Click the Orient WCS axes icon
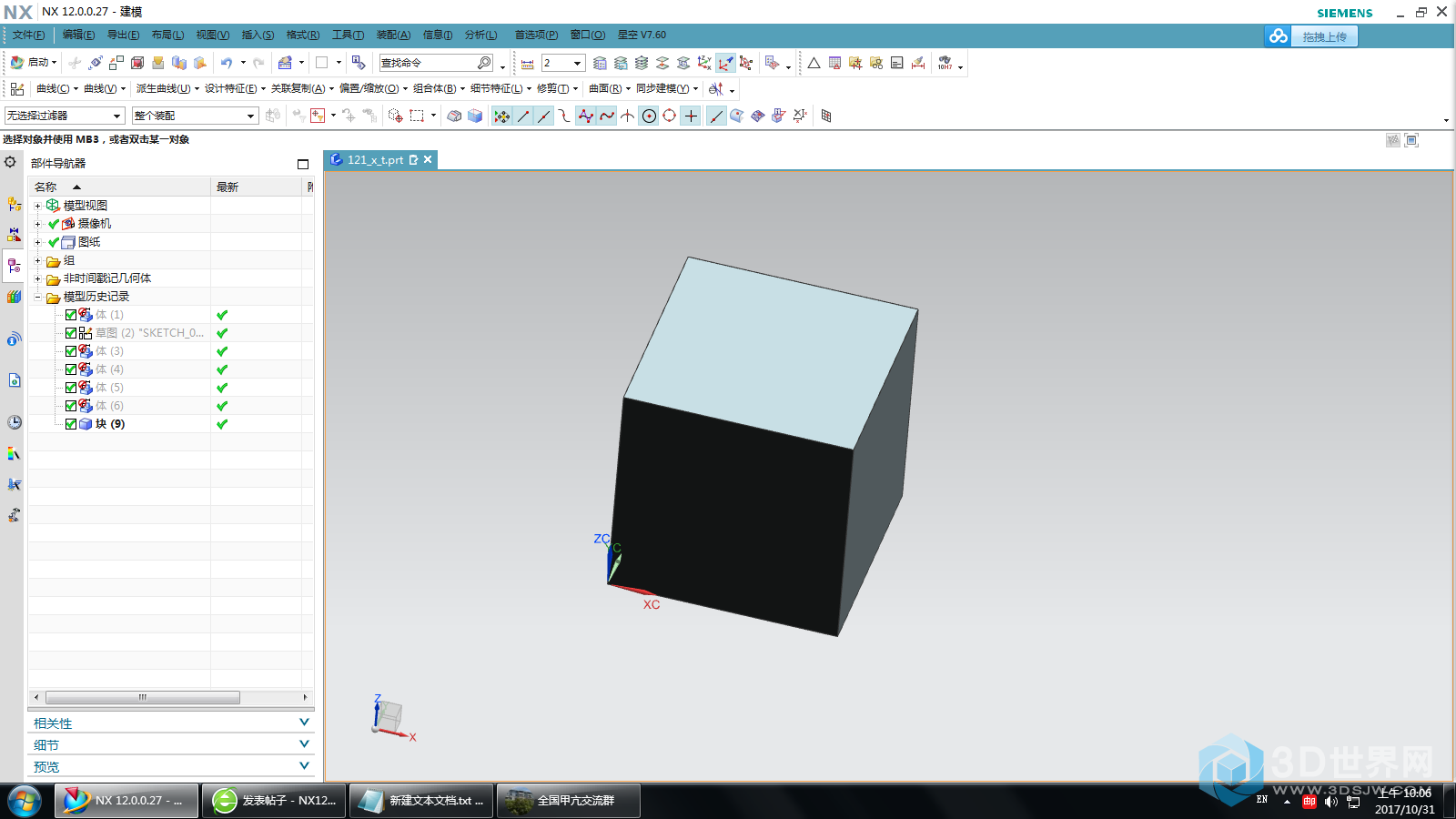 [704, 63]
